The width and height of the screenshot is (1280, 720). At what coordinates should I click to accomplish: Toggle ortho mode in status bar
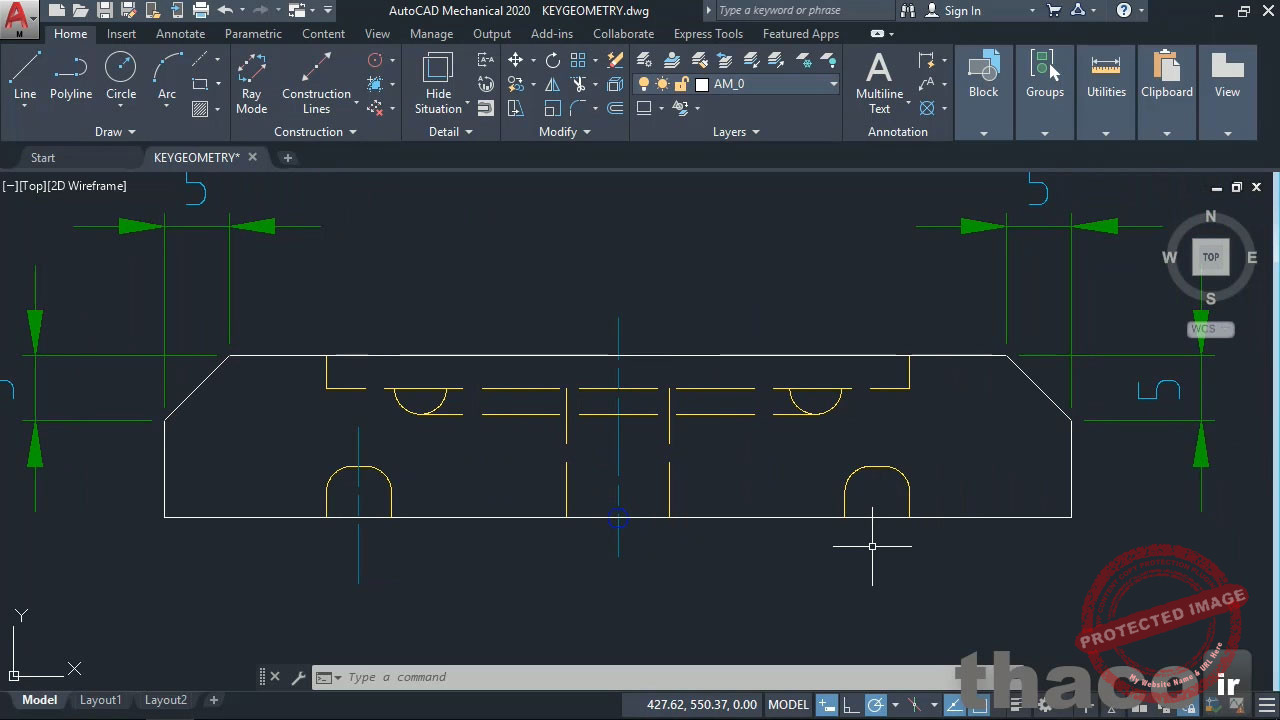[851, 705]
